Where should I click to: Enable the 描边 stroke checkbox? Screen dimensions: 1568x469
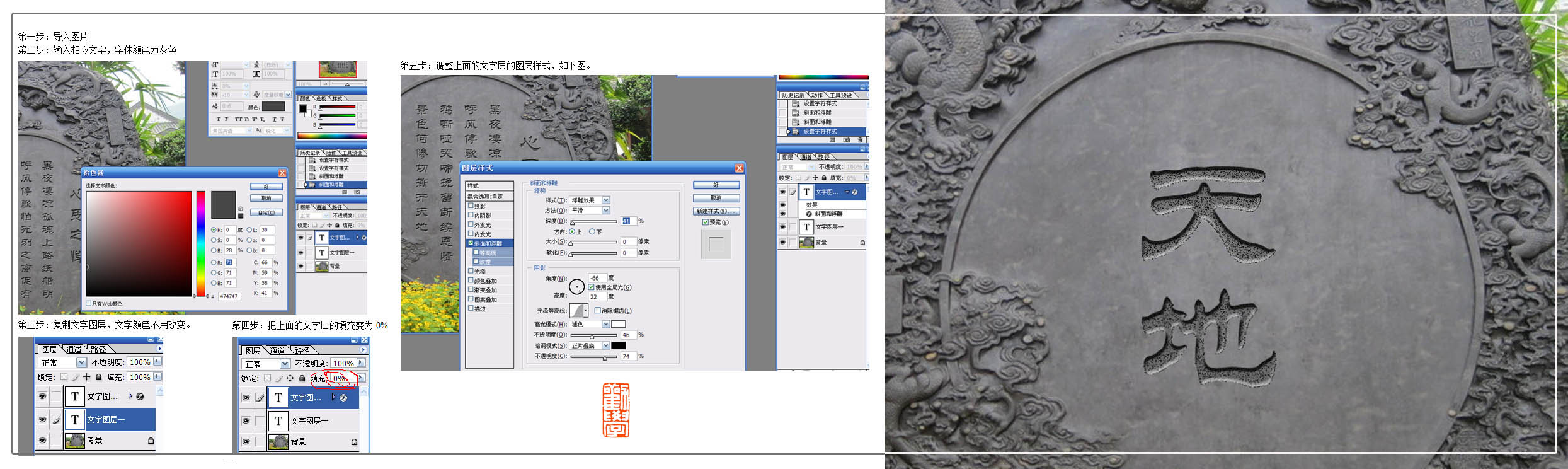click(x=471, y=308)
